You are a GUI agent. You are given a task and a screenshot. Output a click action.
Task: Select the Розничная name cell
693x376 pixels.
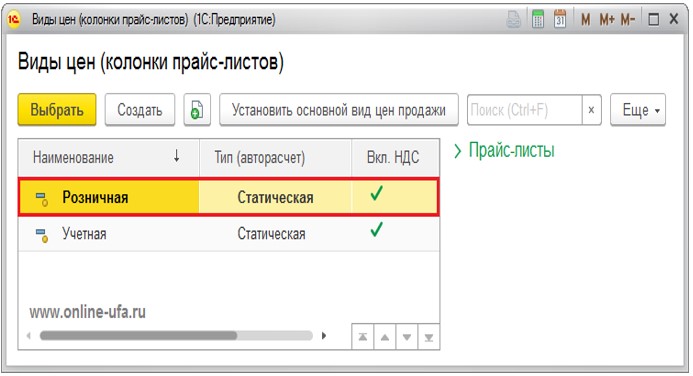tap(109, 197)
